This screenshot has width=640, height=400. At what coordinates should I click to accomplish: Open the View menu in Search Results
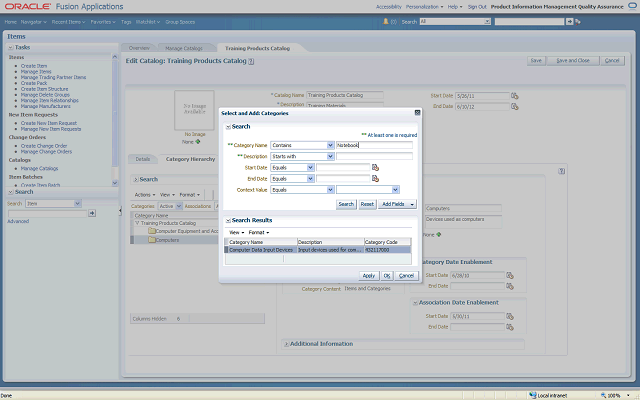236,232
